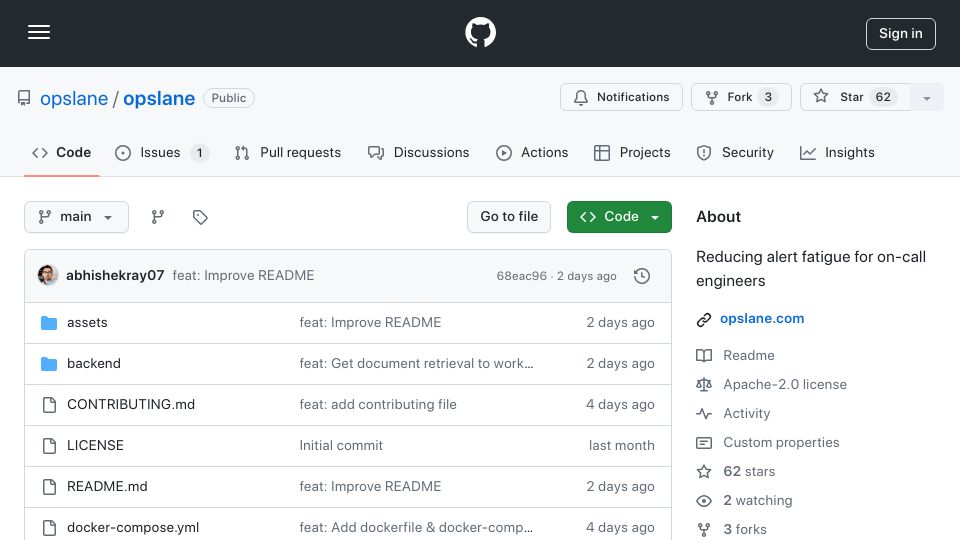This screenshot has width=960, height=540.
Task: View the 62 stars stargazers link
Action: (x=749, y=471)
